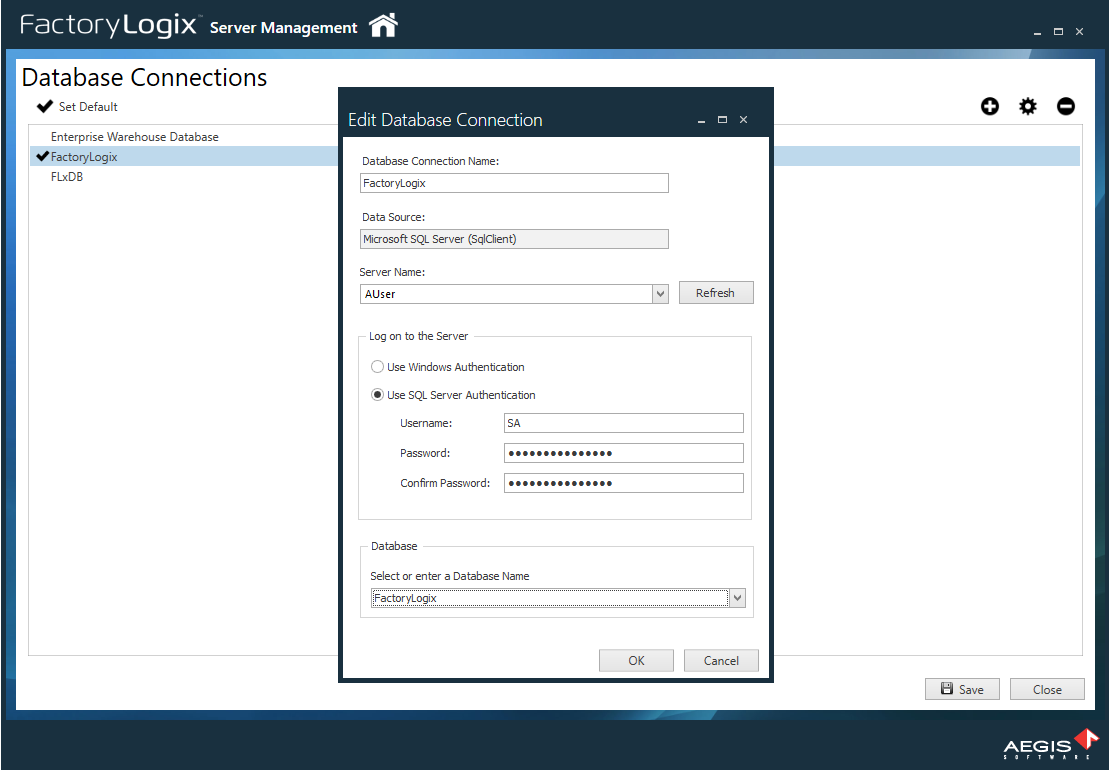The width and height of the screenshot is (1109, 770).
Task: Click OK to confirm the connection
Action: [636, 660]
